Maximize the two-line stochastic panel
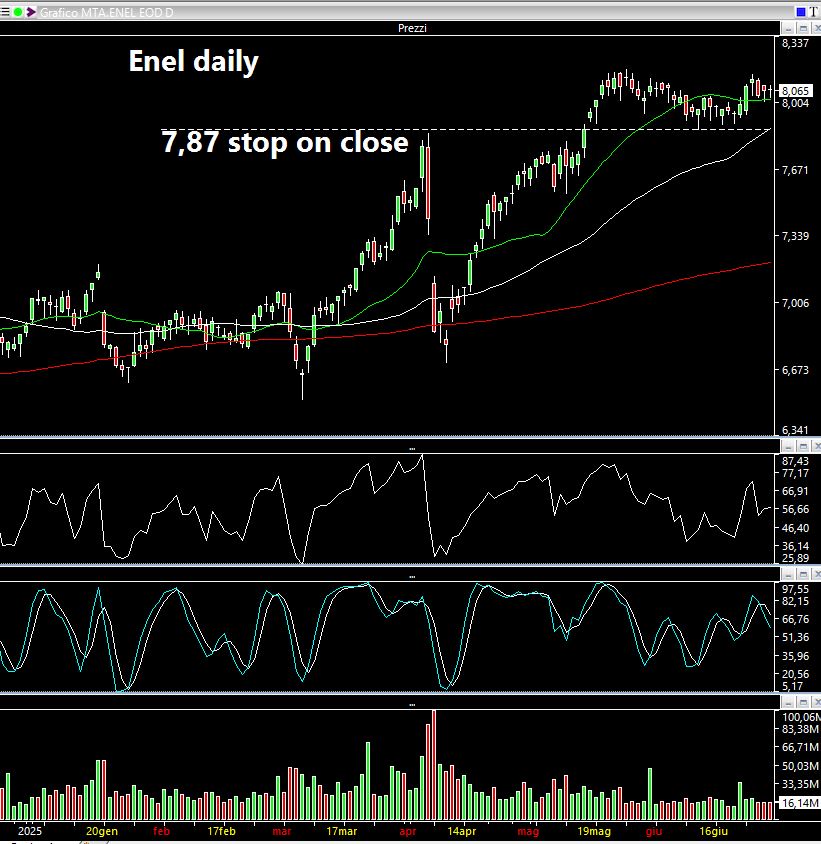 (x=803, y=574)
